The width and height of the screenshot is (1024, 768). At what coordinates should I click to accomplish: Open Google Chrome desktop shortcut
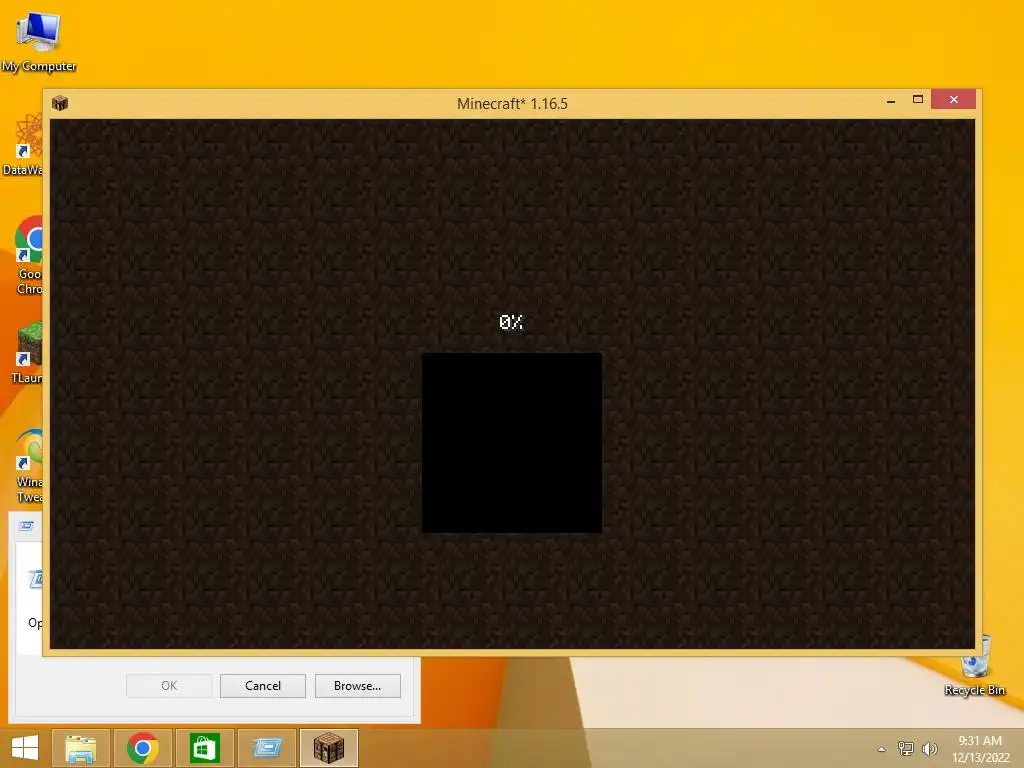click(29, 255)
